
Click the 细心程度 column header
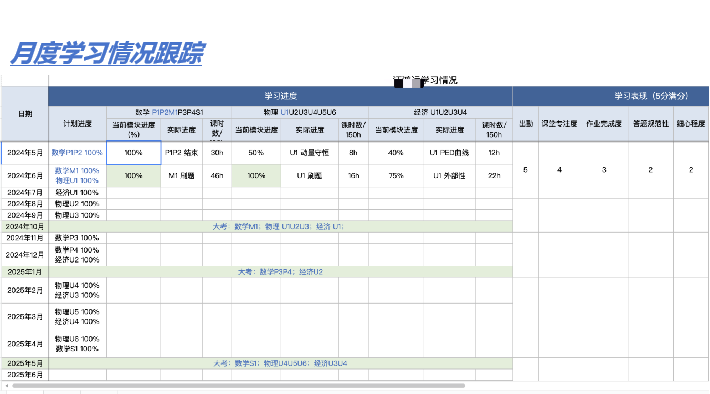tap(691, 124)
